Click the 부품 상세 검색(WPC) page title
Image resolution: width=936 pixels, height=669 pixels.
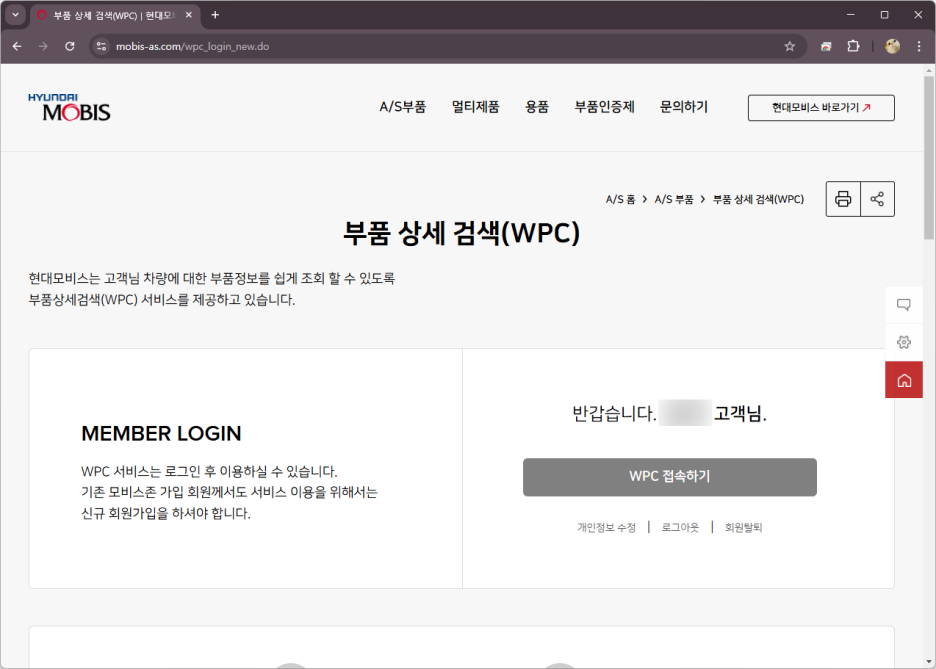coord(461,233)
